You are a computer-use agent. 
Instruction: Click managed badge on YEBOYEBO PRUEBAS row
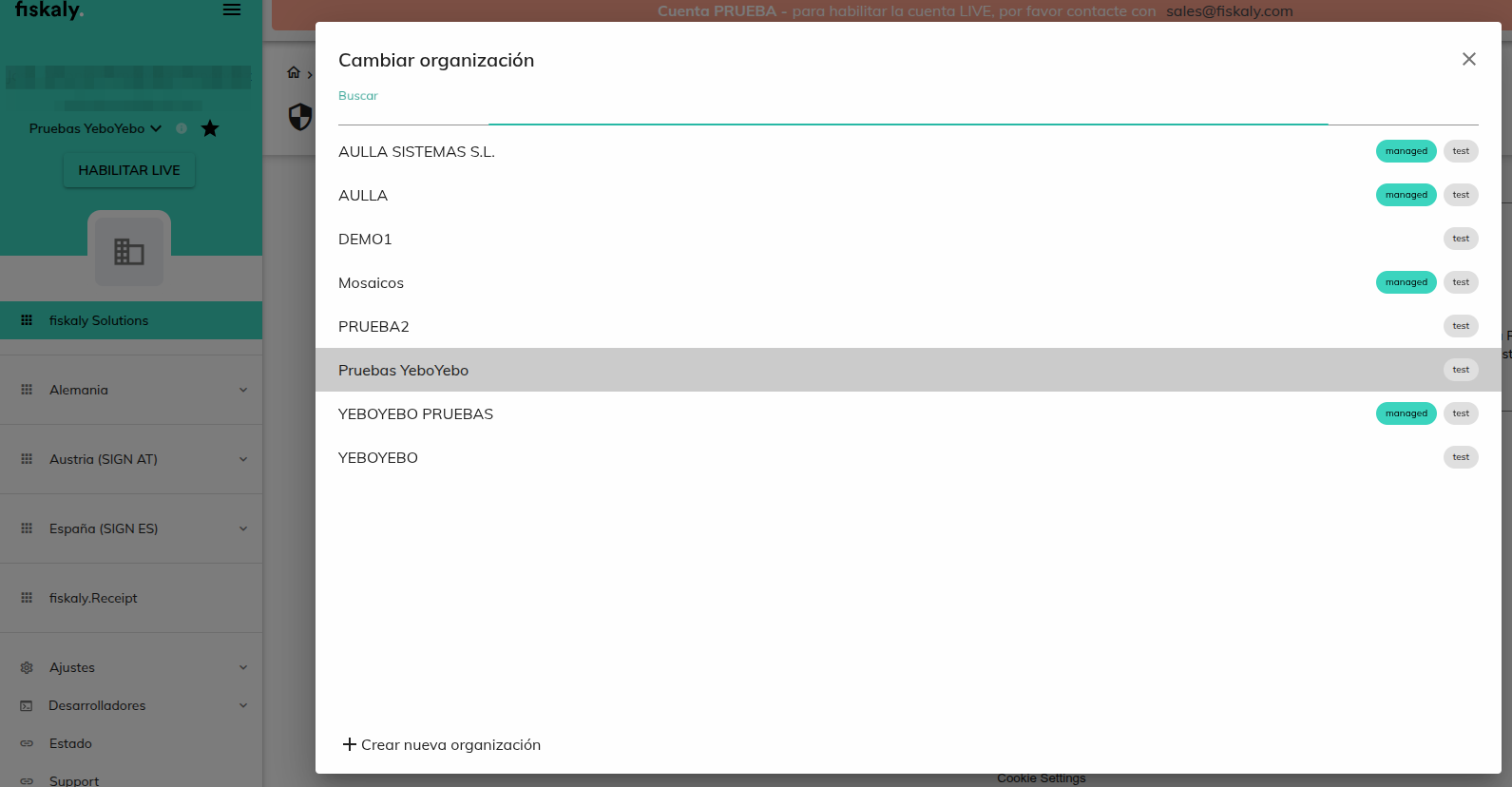(x=1407, y=413)
